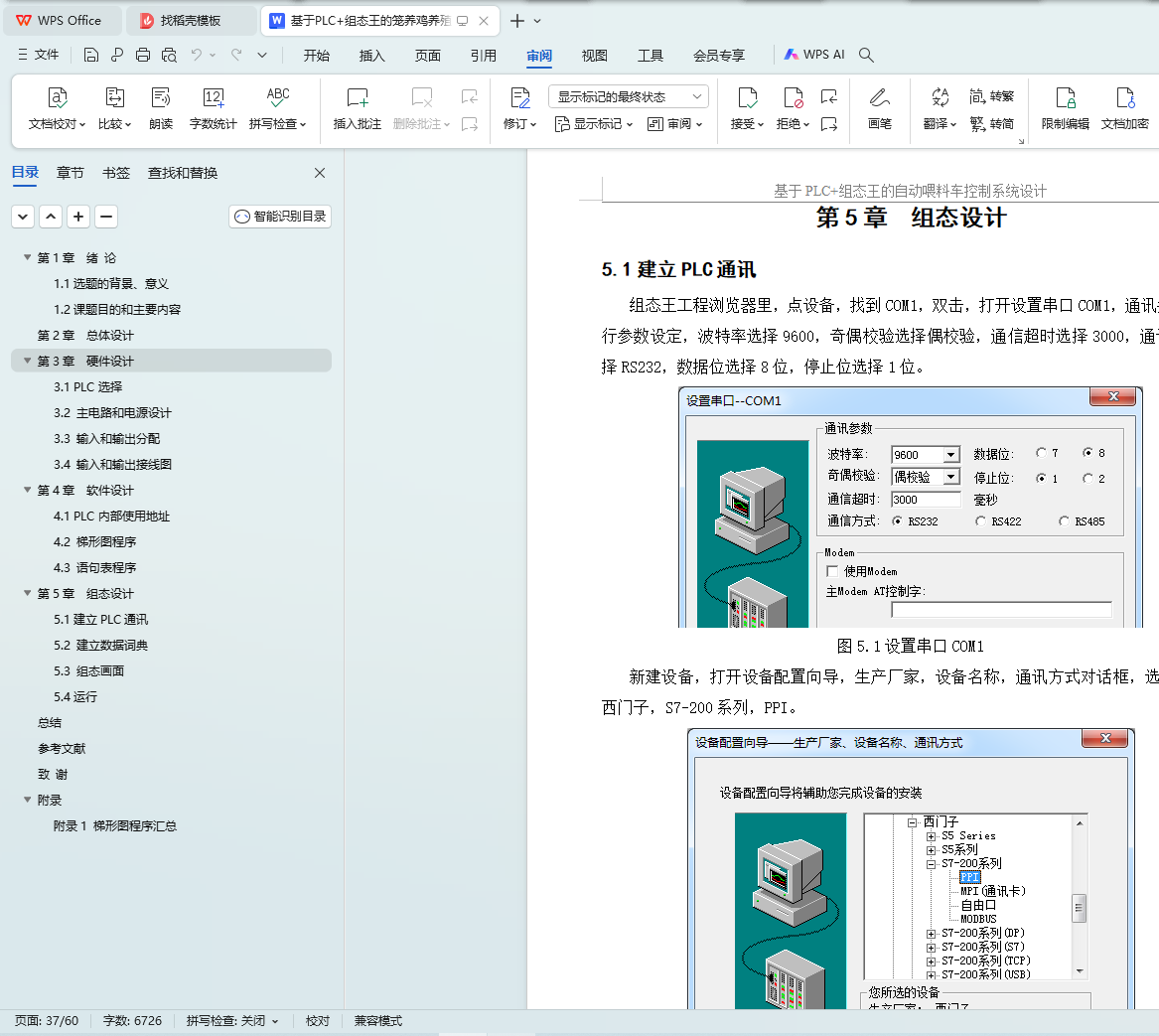Click the 字数: 6726 status indicator

pos(132,1021)
